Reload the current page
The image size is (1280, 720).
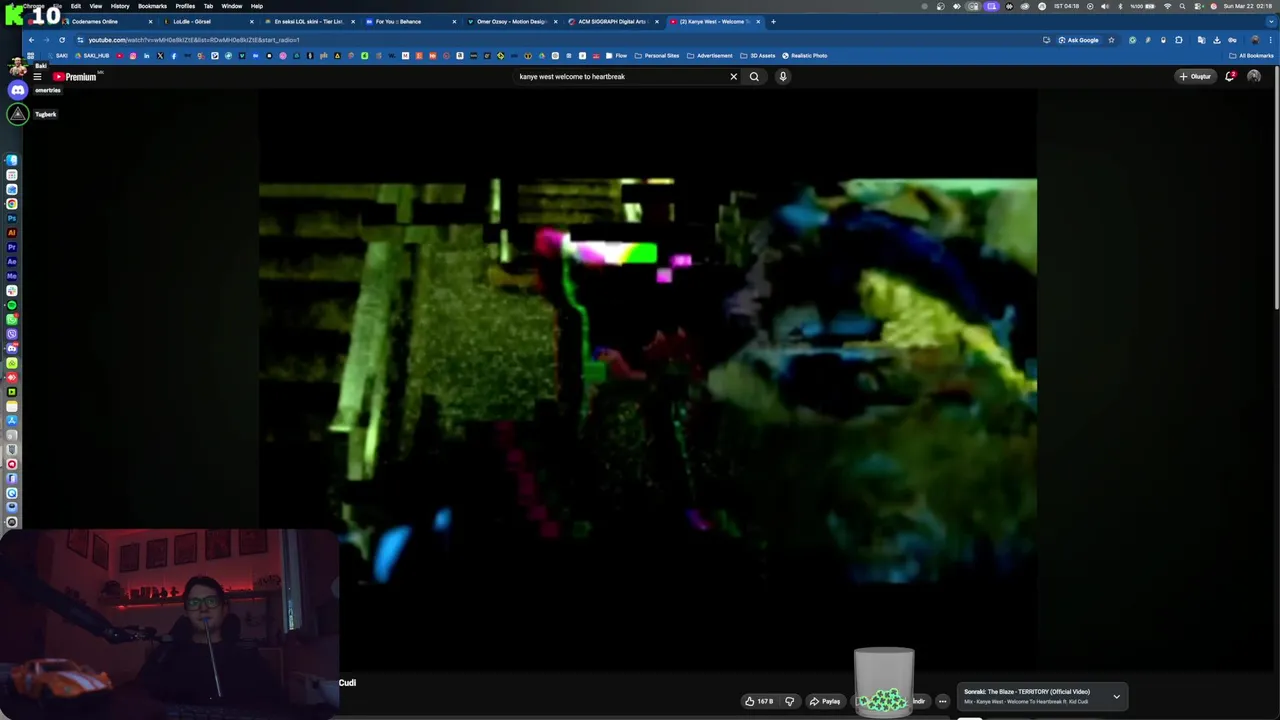pyautogui.click(x=62, y=40)
